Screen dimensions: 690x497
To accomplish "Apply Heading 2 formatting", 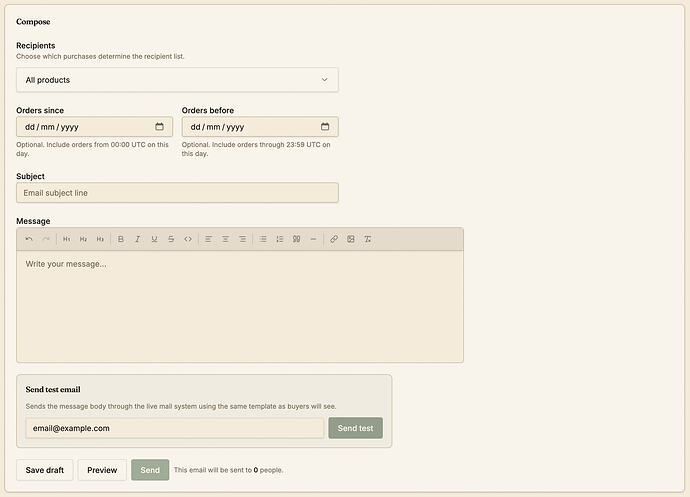I will click(x=83, y=239).
